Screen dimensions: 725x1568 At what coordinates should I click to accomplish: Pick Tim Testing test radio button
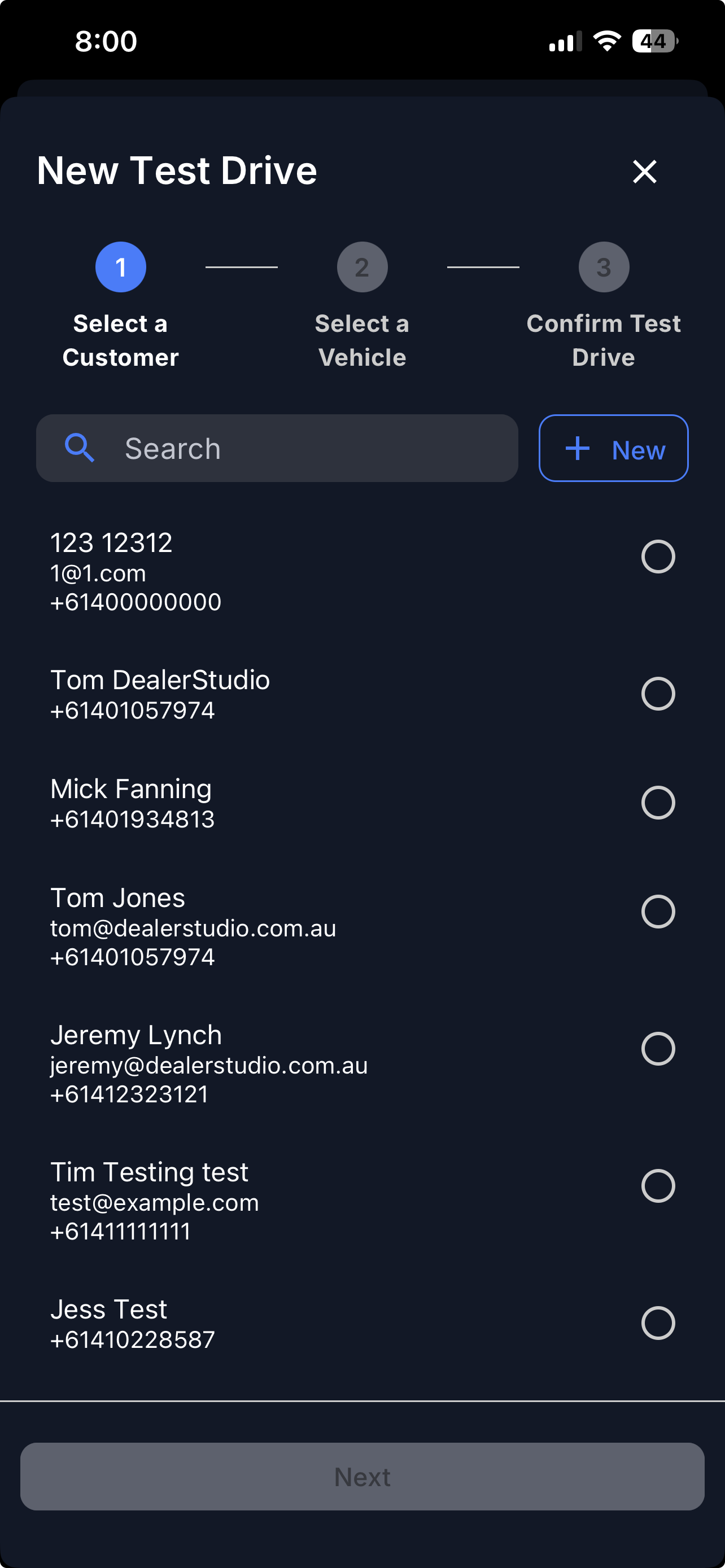(x=658, y=1186)
